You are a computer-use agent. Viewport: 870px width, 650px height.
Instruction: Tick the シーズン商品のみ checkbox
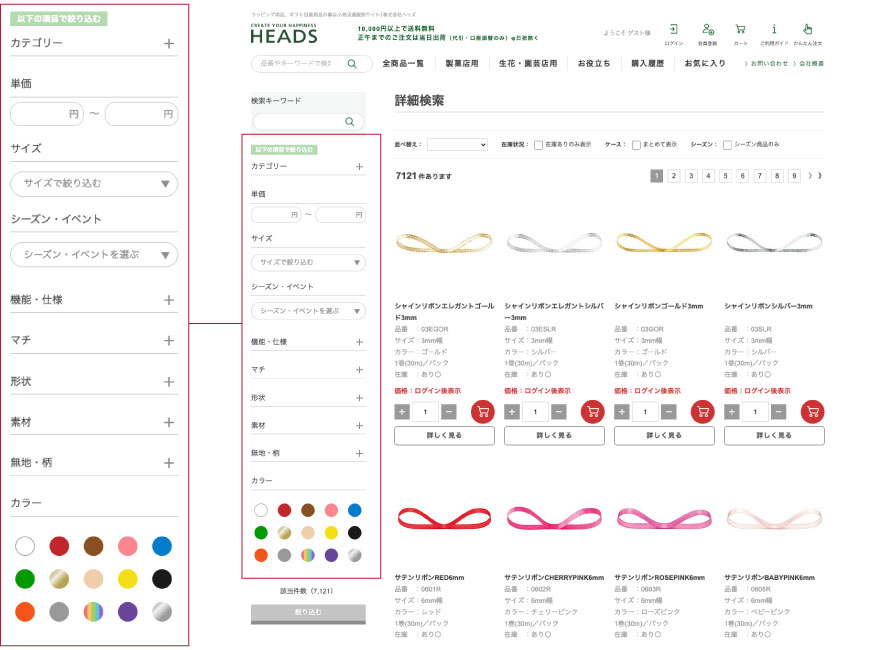pos(727,145)
